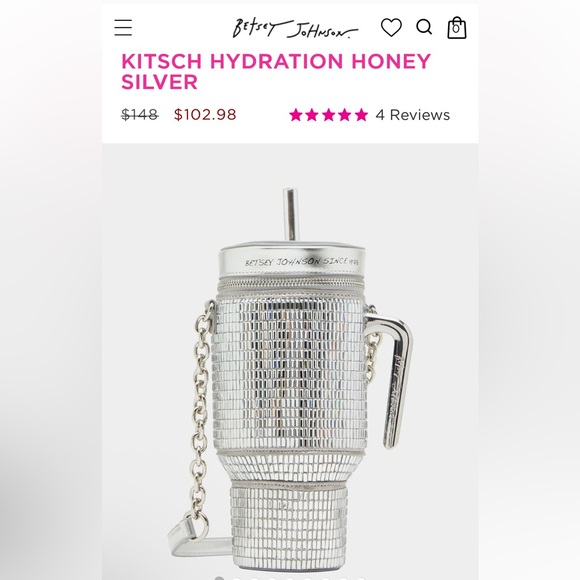This screenshot has height=580, width=580.
Task: Select the fifth pink rating star
Action: click(361, 115)
